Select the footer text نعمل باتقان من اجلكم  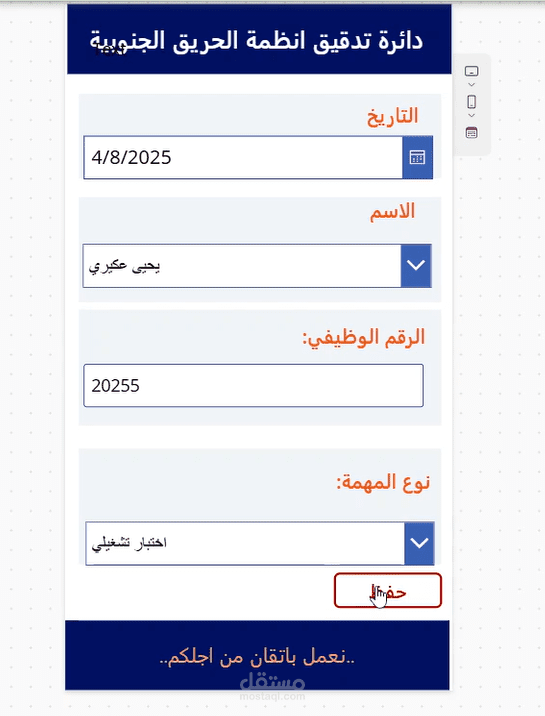[x=257, y=657]
